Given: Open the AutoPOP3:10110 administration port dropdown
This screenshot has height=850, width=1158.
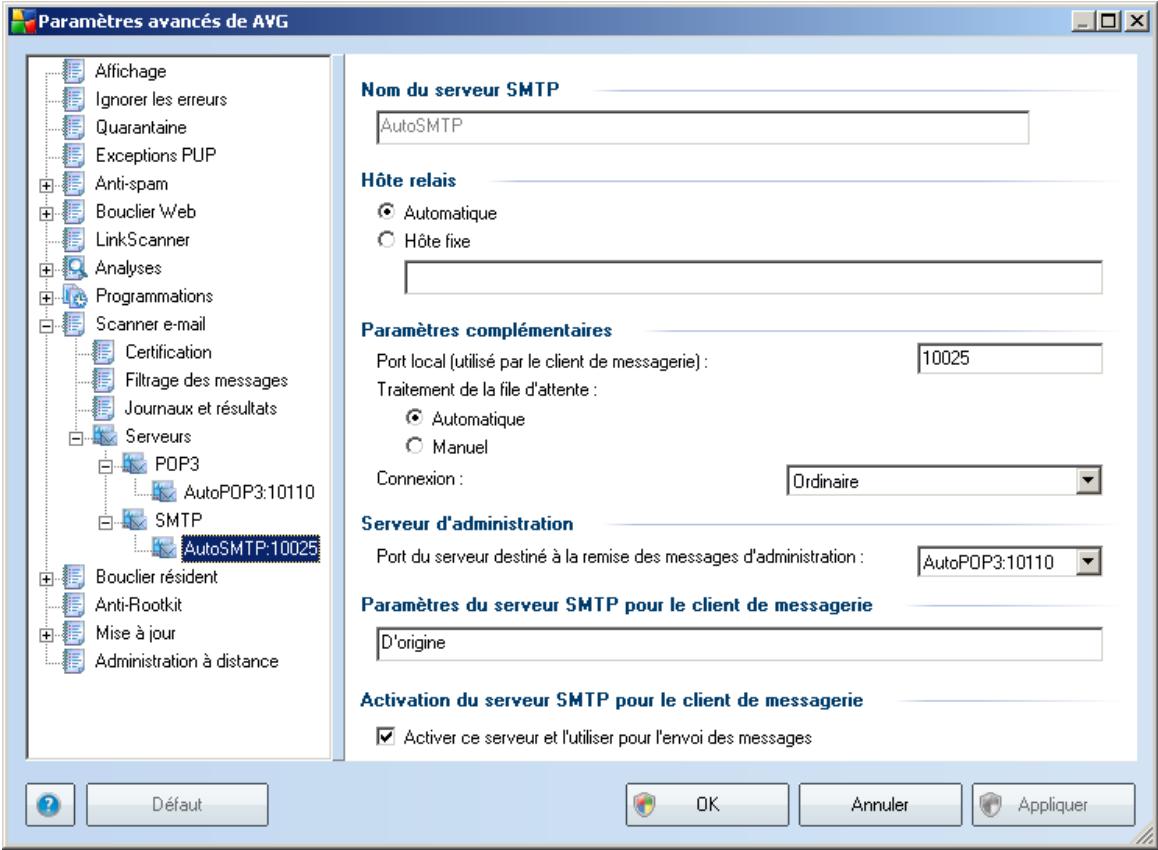Looking at the screenshot, I should click(x=1087, y=562).
